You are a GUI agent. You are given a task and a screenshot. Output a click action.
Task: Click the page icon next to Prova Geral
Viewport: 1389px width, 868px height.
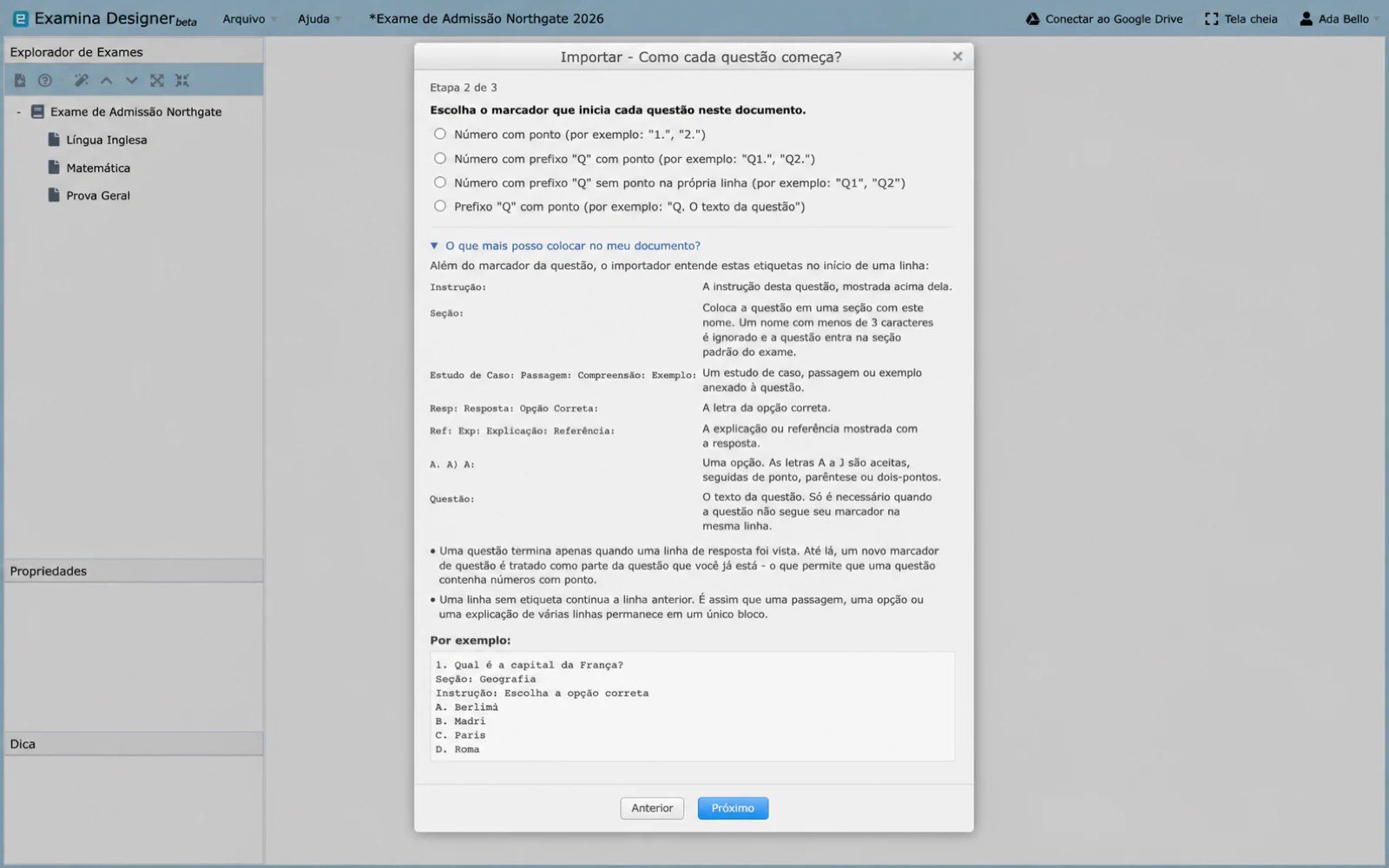pos(54,195)
